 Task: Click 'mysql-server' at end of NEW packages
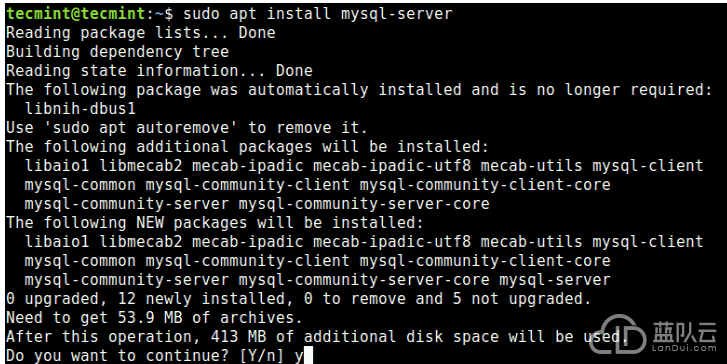[x=555, y=280]
